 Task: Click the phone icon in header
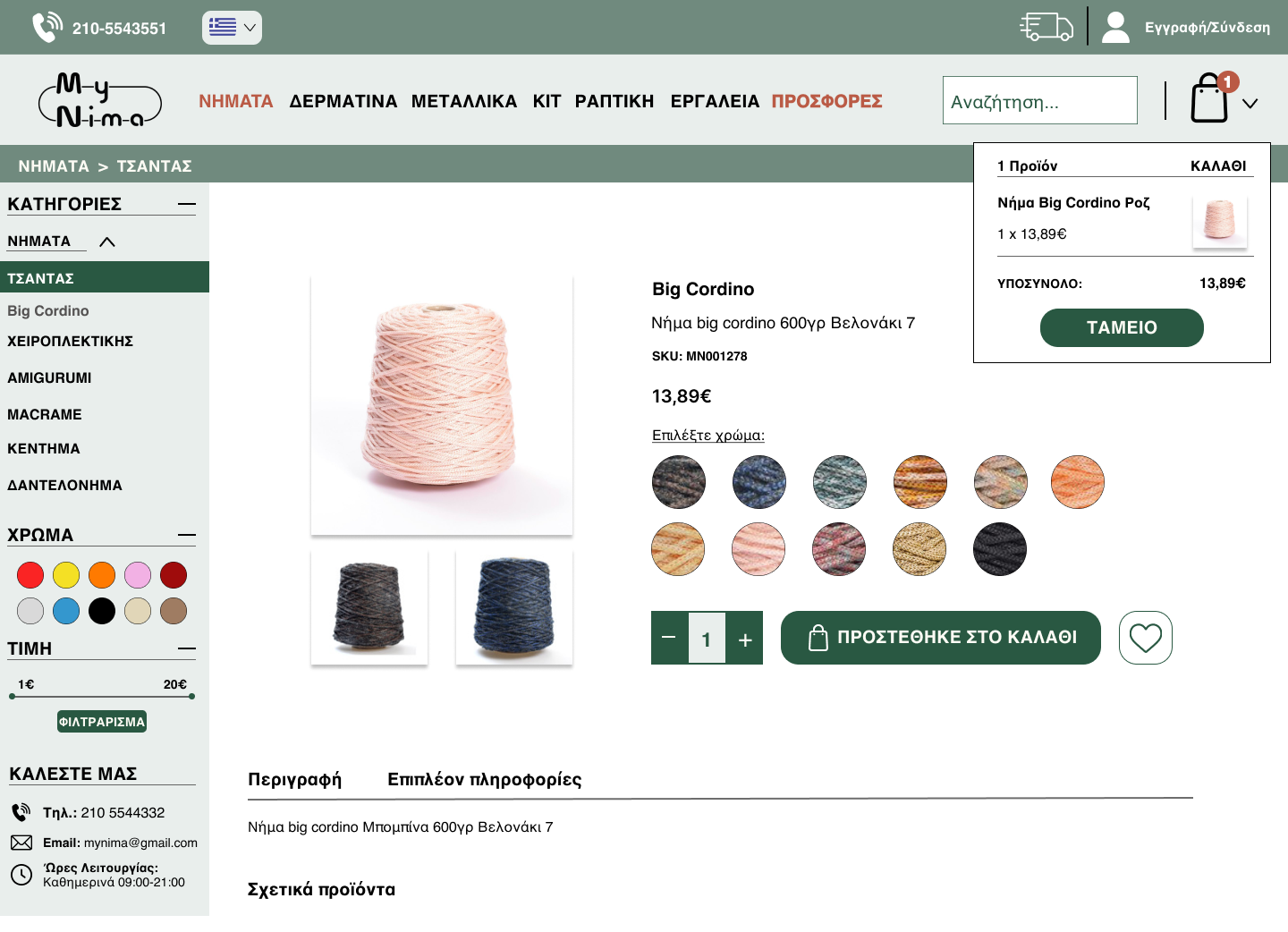point(47,27)
